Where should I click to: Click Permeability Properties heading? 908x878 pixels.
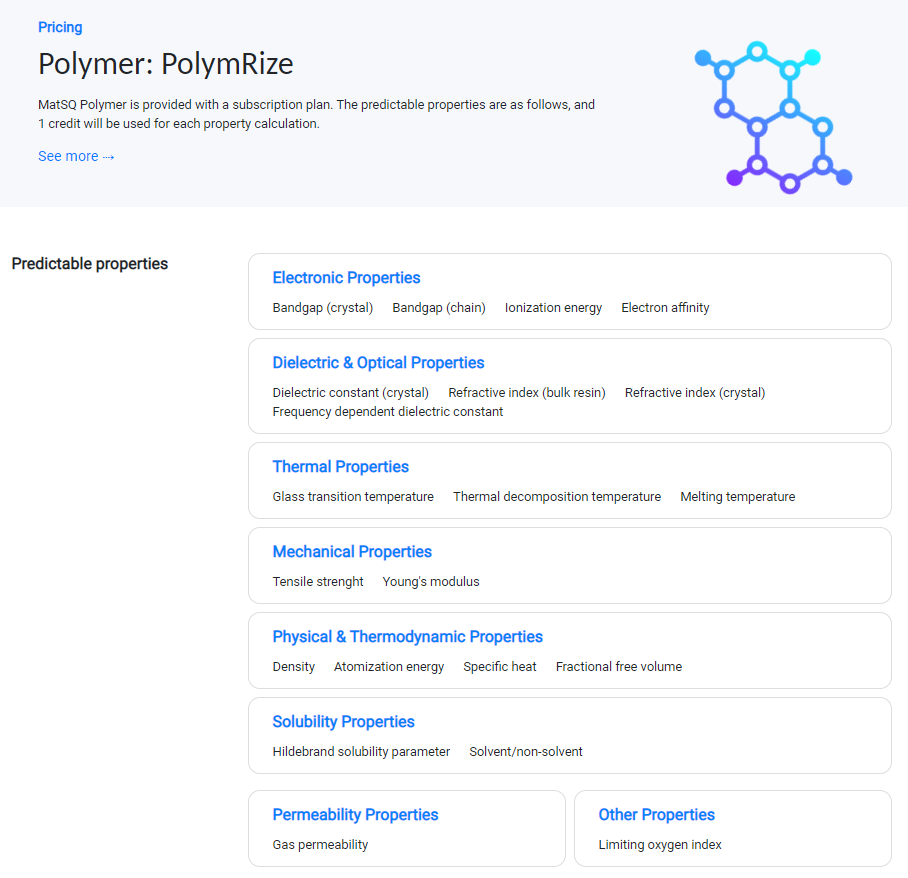click(x=355, y=815)
